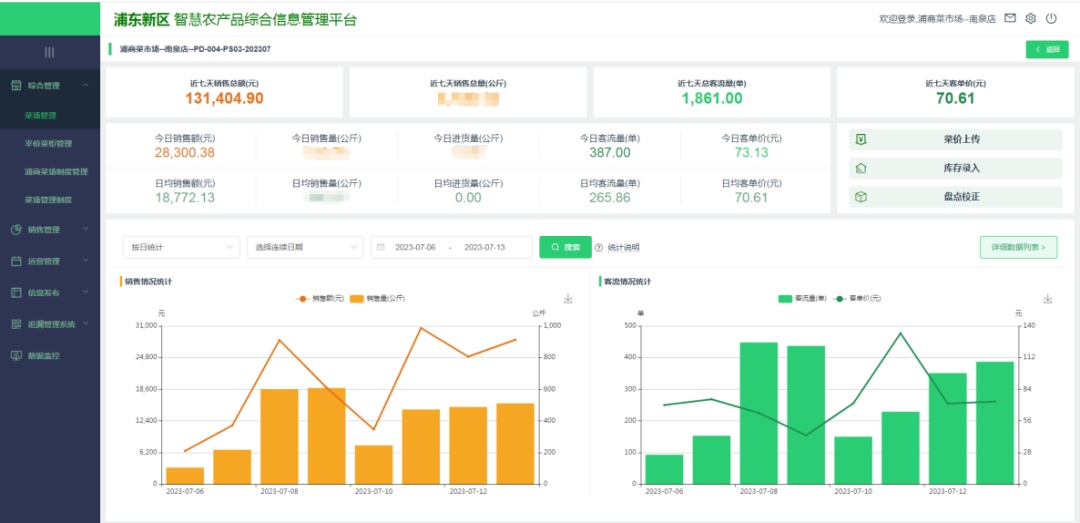The height and width of the screenshot is (523, 1080).
Task: Select 平价菜柜管理 in sidebar
Action: pyautogui.click(x=48, y=144)
